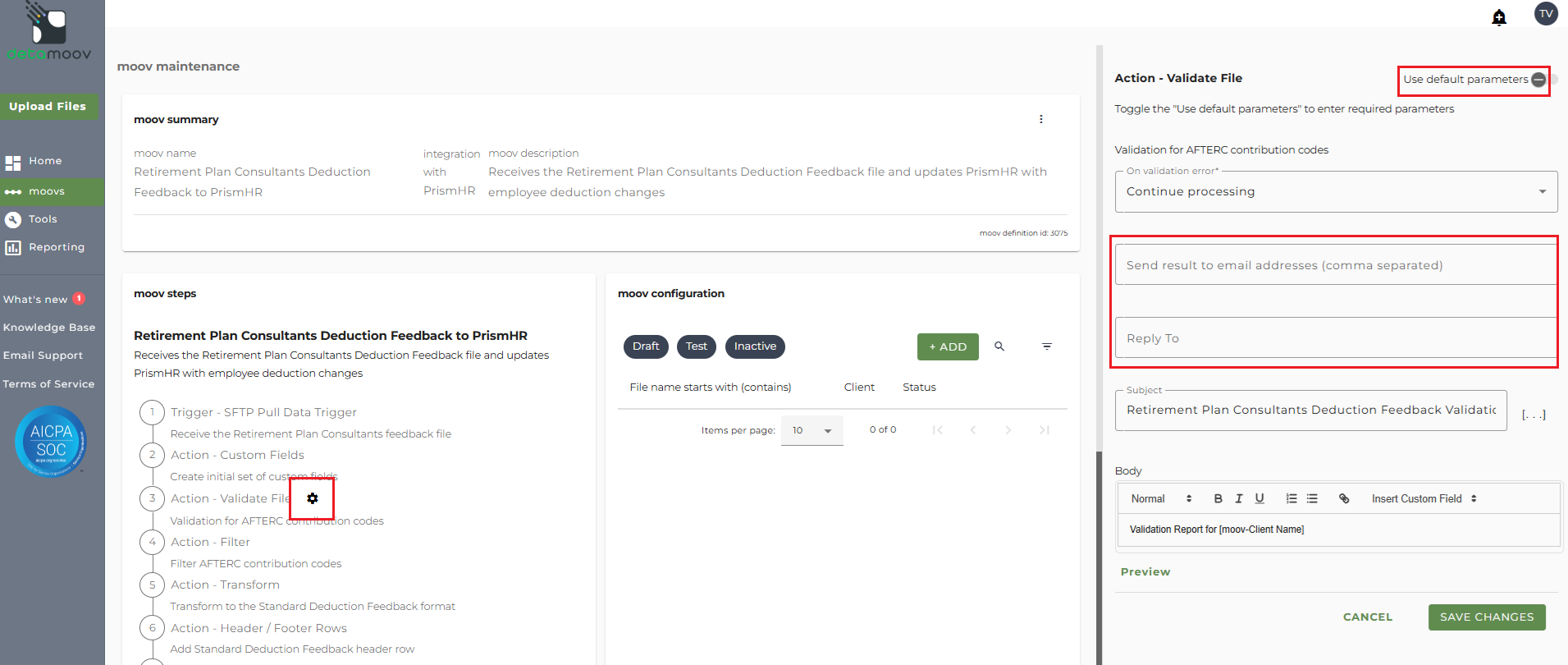The image size is (1568, 665).
Task: Go to first page of configurations
Action: pyautogui.click(x=938, y=430)
